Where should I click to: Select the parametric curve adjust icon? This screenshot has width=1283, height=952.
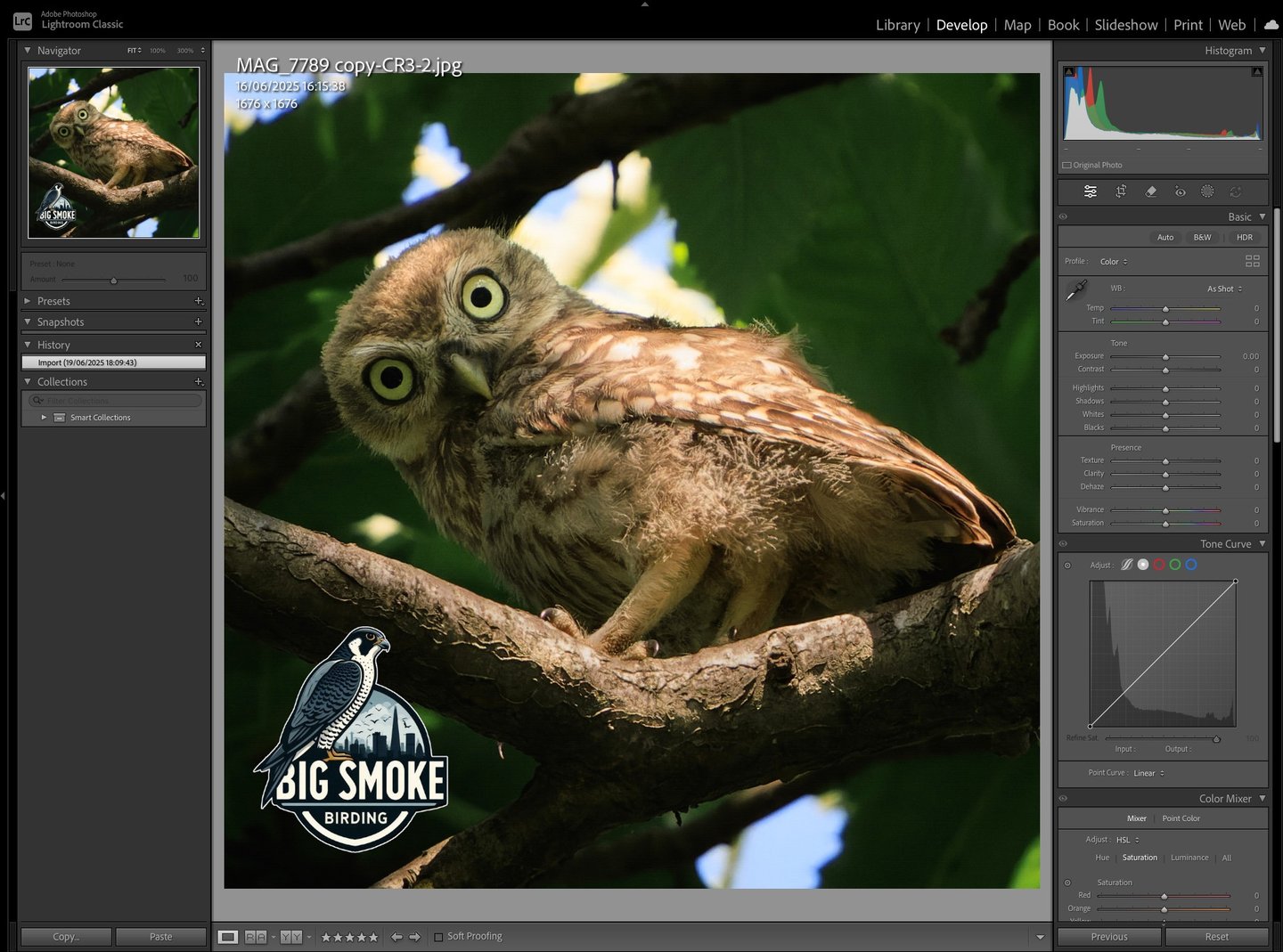pos(1127,565)
